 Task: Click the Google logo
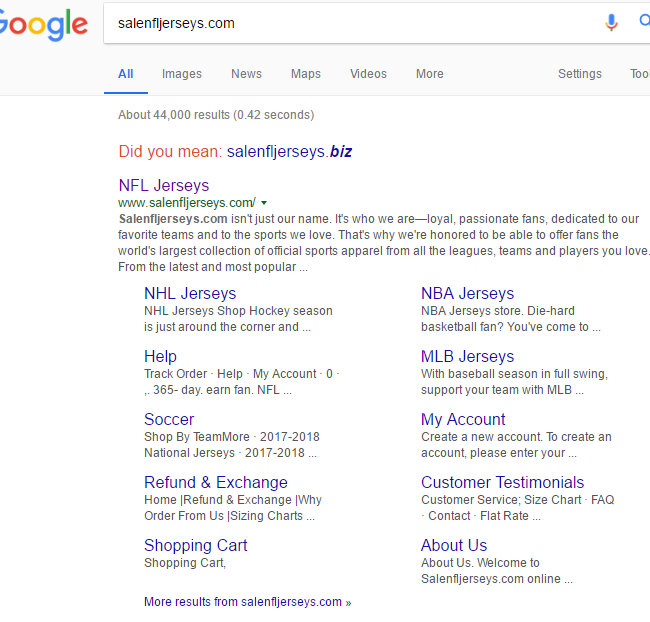pyautogui.click(x=43, y=24)
